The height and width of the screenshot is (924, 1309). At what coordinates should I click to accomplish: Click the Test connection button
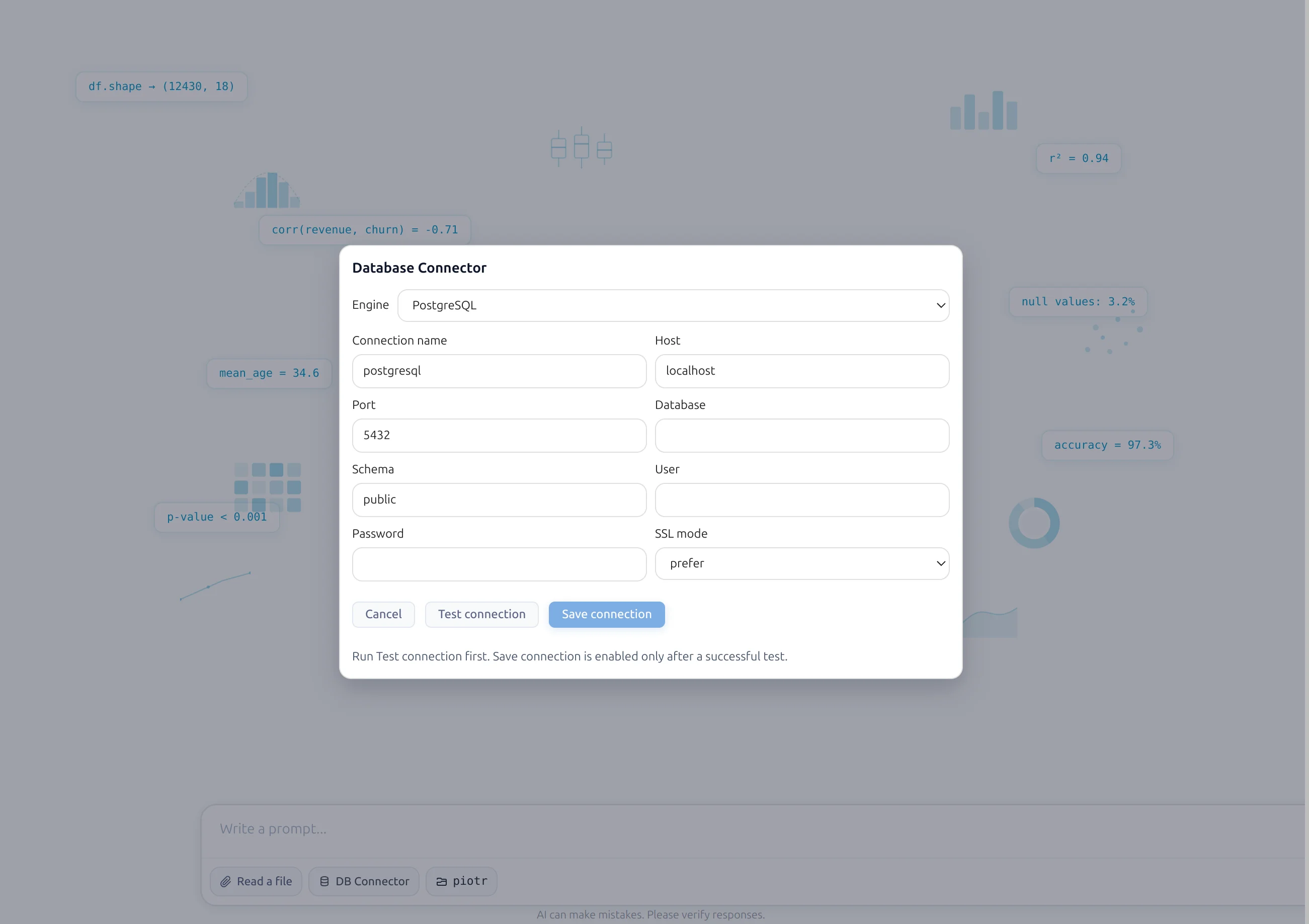tap(482, 615)
